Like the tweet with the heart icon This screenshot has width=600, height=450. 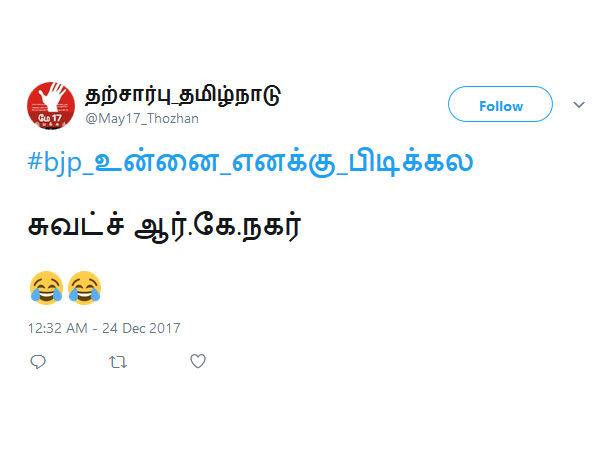[x=198, y=361]
